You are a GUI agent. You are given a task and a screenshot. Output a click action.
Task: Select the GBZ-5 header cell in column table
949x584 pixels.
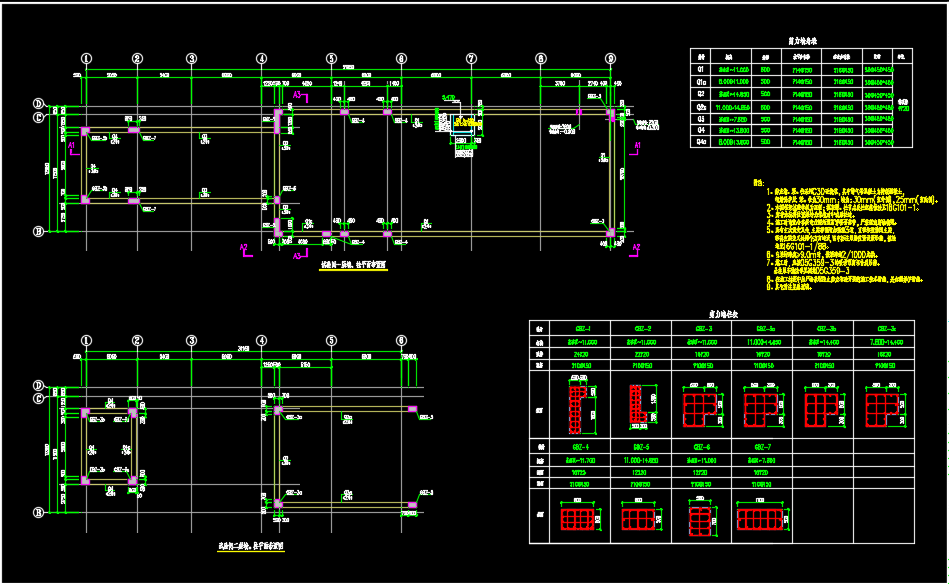642,447
